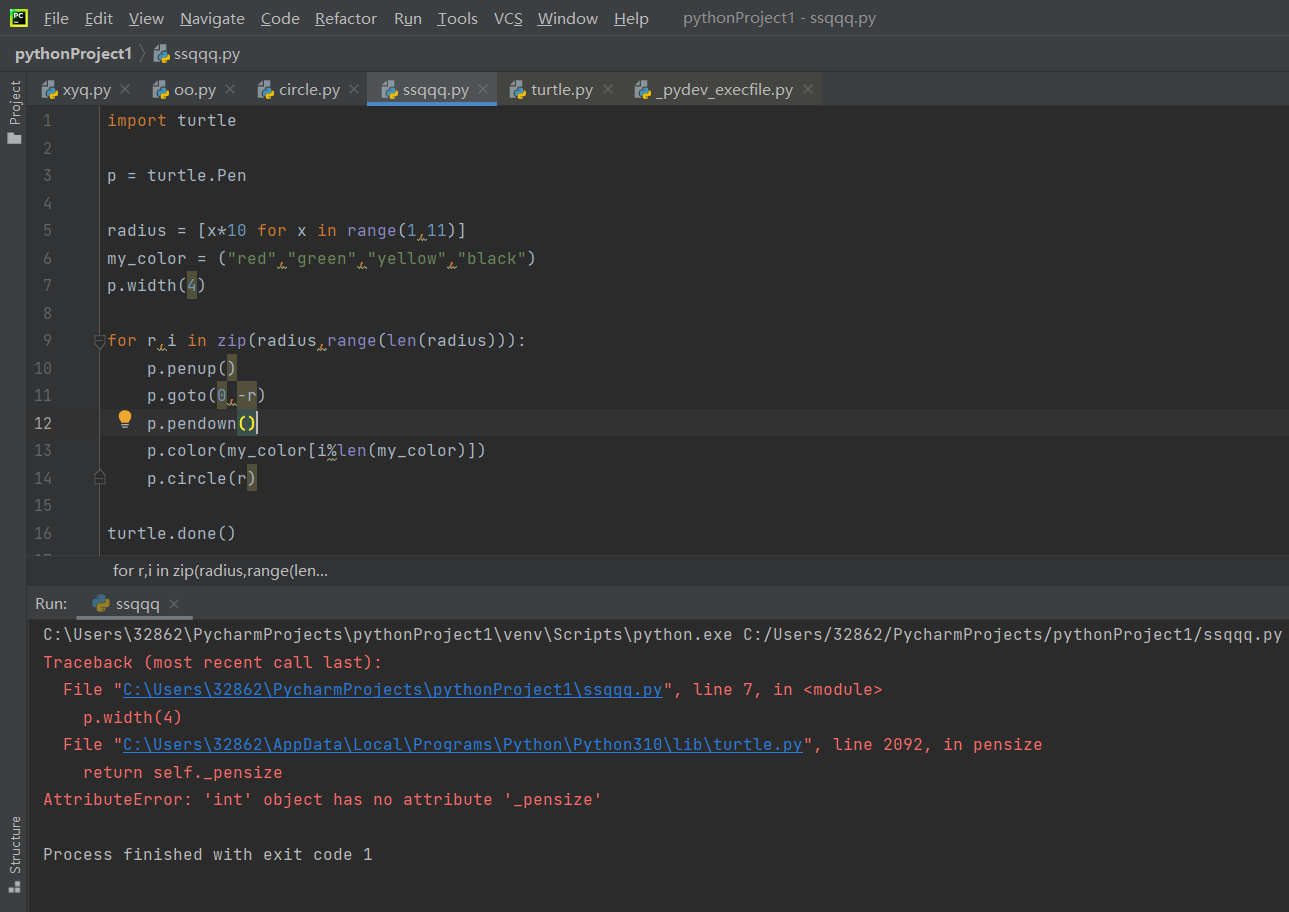Image resolution: width=1289 pixels, height=912 pixels.
Task: Click the Python file icon in the breadcrumb
Action: click(161, 53)
